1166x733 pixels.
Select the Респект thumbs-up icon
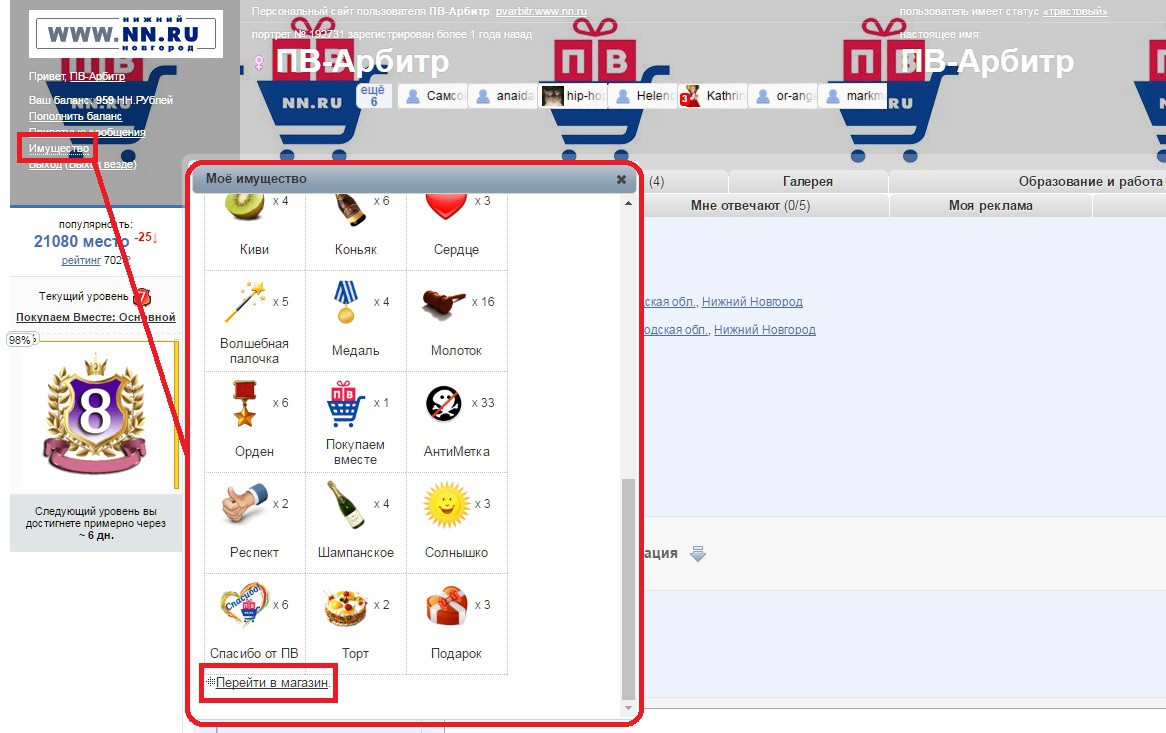[245, 503]
